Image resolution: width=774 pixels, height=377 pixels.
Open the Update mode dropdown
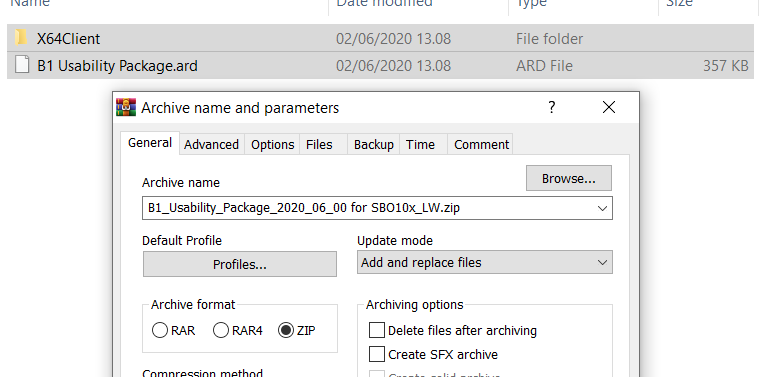[485, 263]
